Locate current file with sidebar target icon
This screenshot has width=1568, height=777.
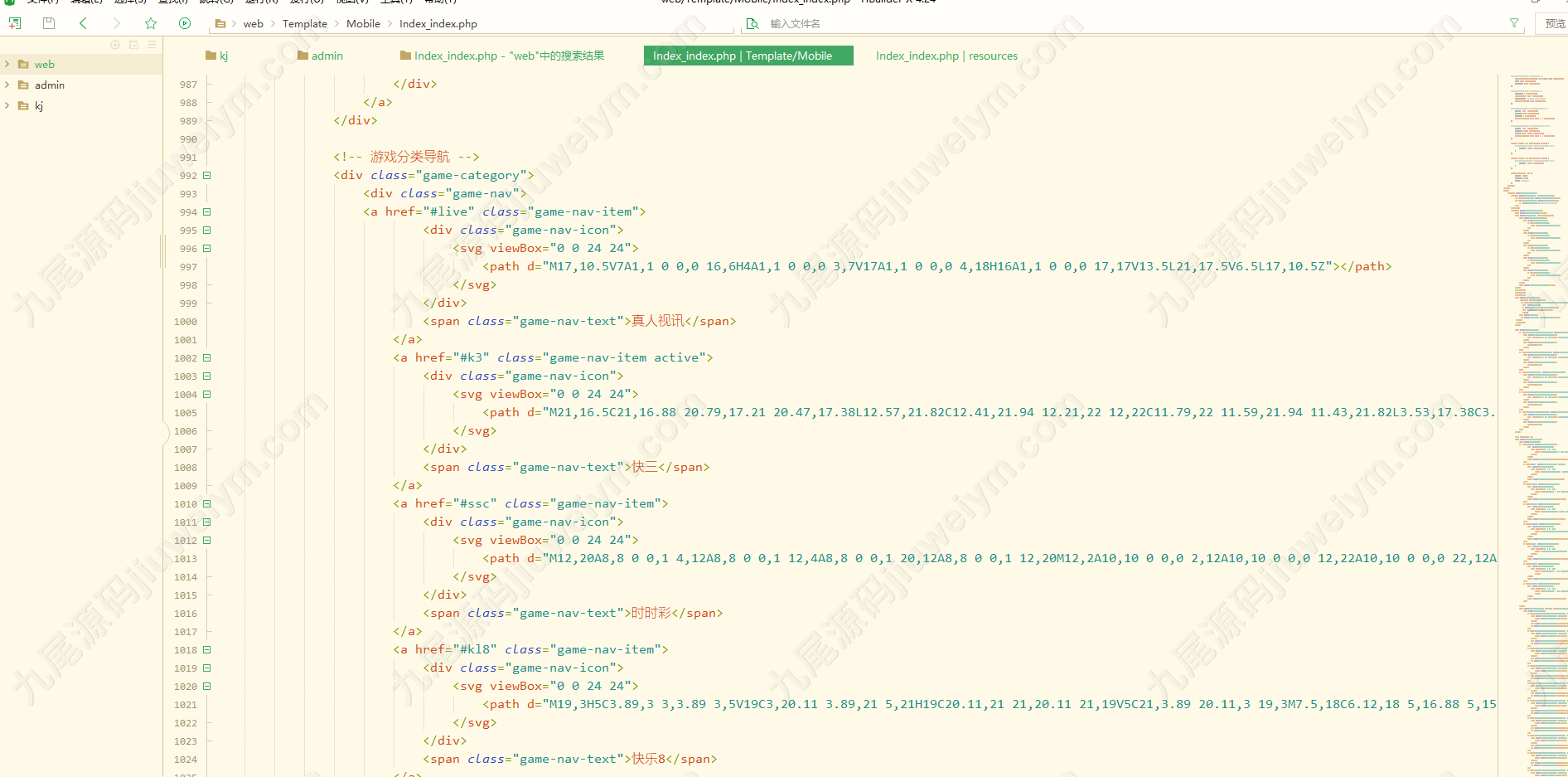click(x=115, y=45)
